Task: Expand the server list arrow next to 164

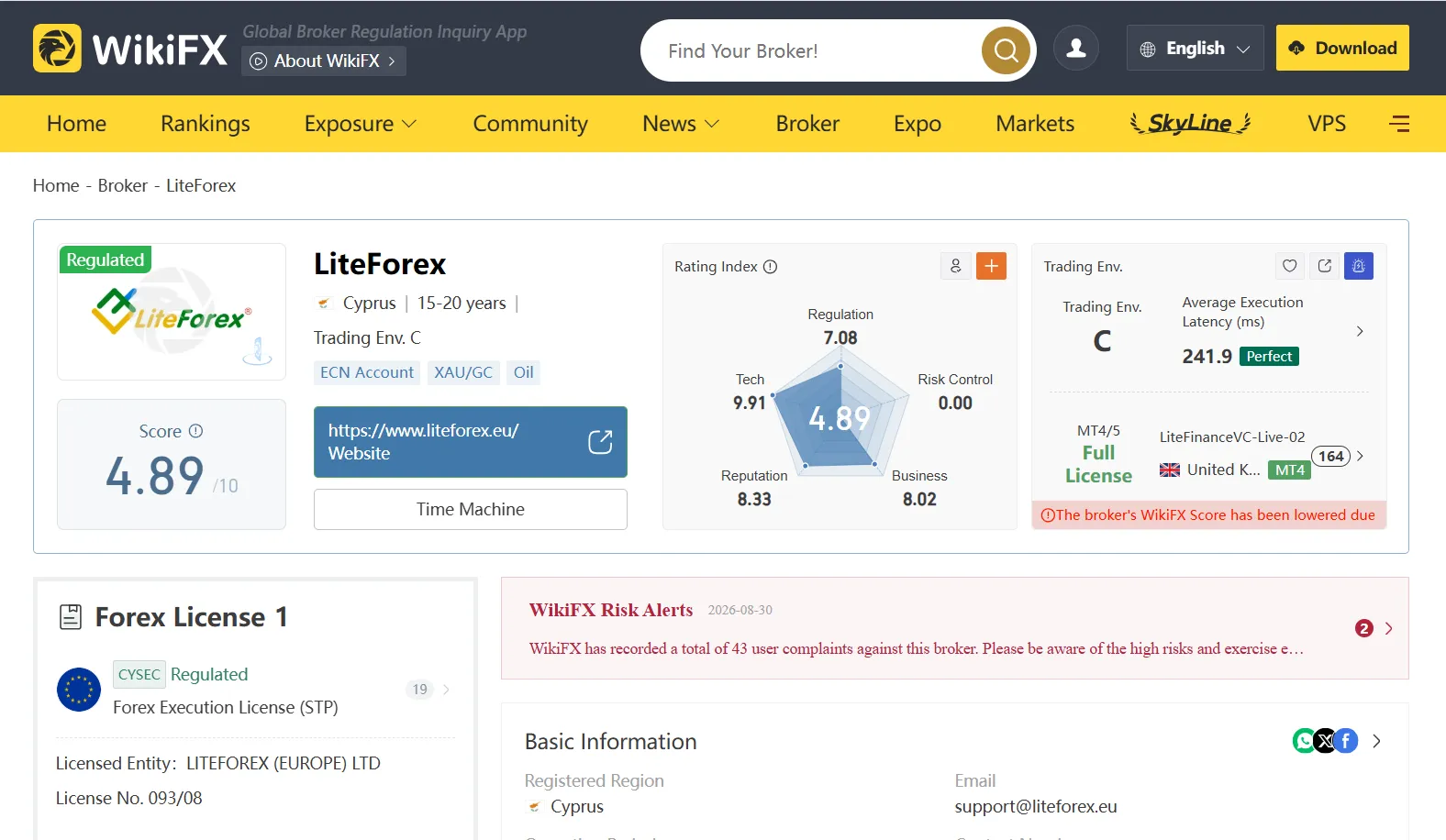Action: tap(1360, 456)
